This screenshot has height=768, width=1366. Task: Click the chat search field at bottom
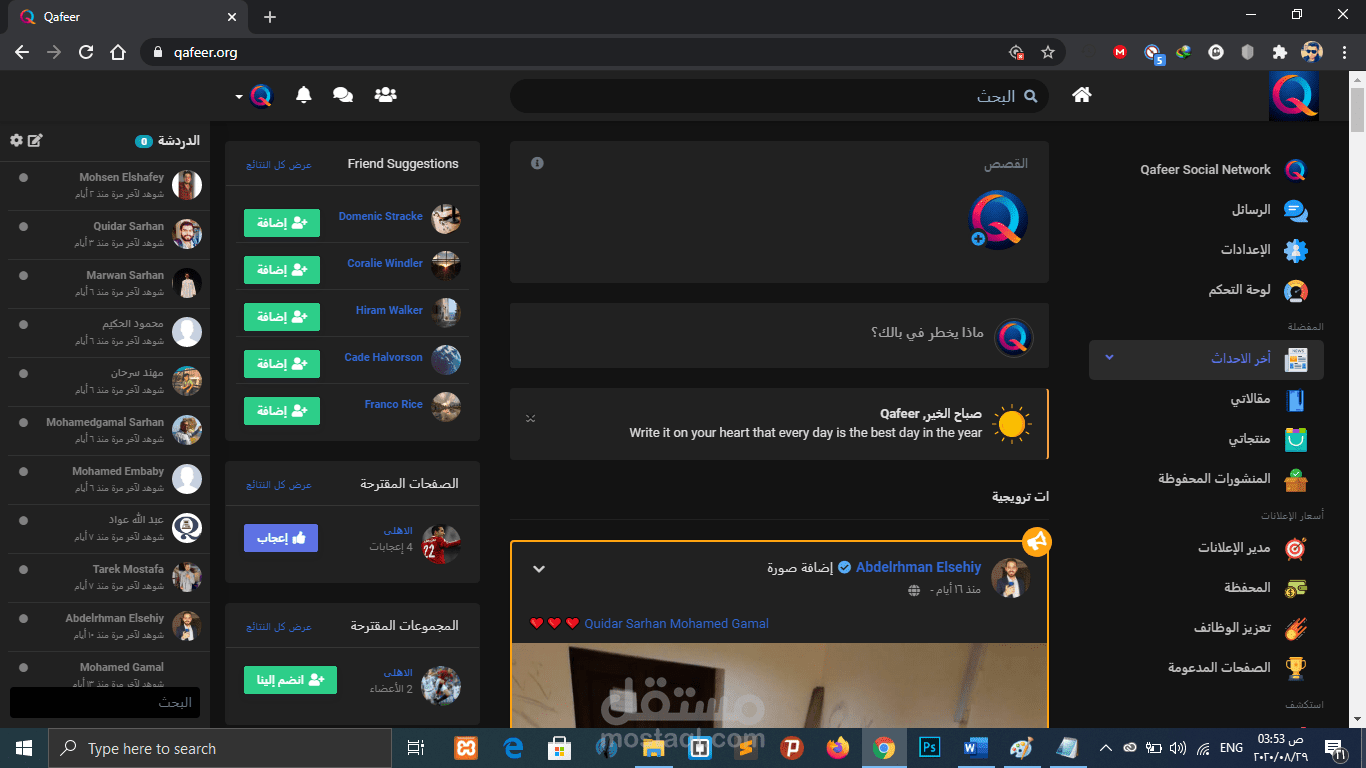click(x=105, y=702)
